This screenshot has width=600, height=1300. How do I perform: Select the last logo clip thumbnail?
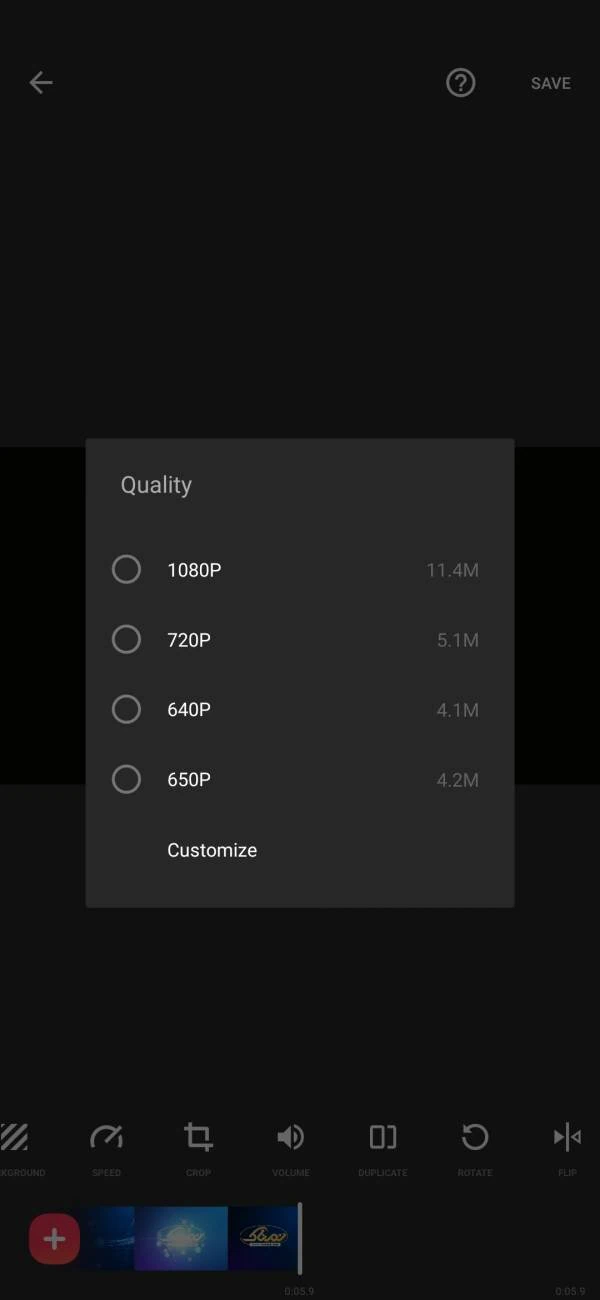263,1238
